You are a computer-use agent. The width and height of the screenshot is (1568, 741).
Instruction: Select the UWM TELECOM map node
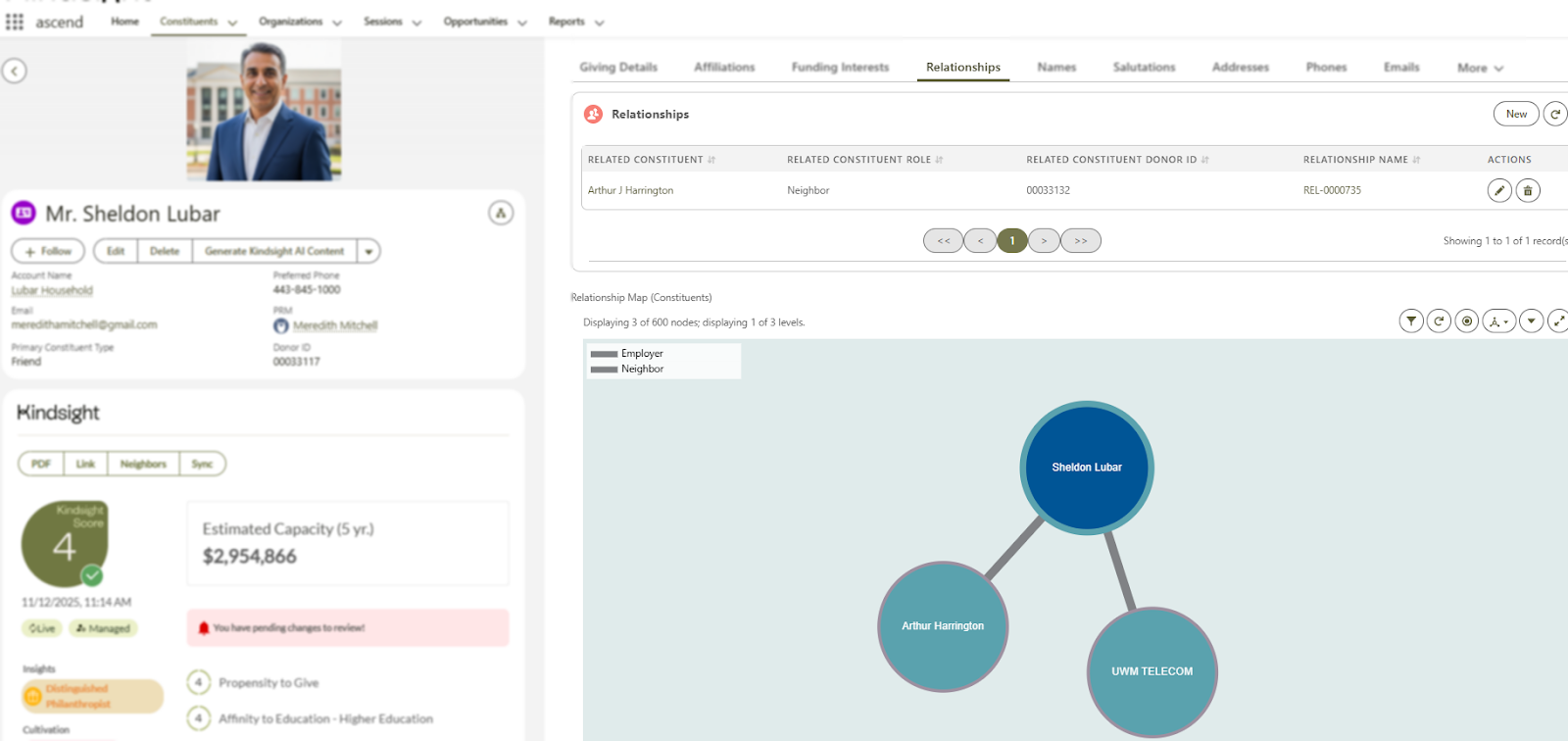(1152, 671)
